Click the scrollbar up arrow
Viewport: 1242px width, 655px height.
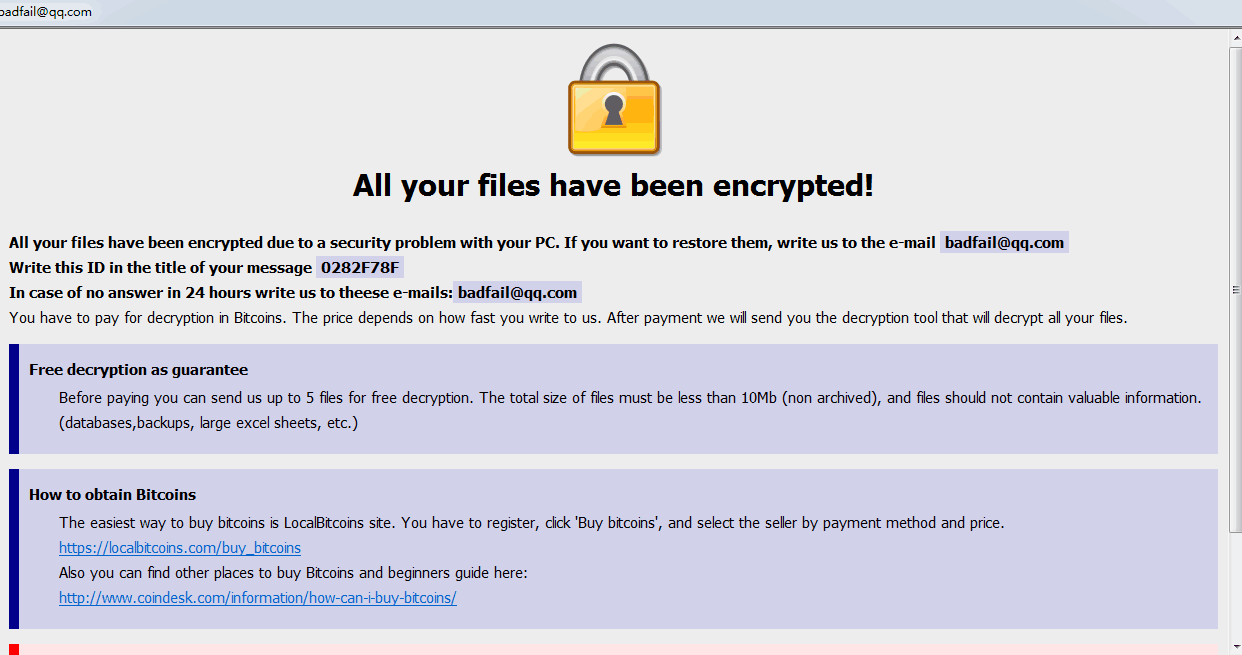[1235, 38]
